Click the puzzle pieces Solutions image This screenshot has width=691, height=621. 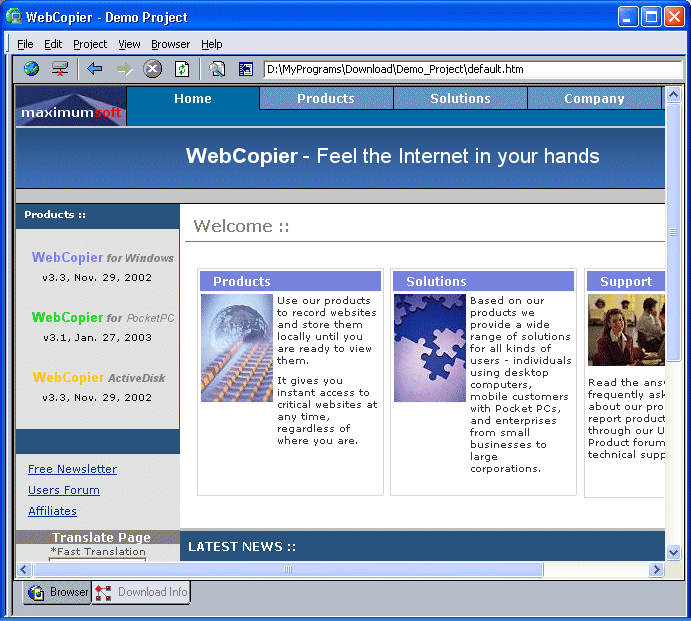430,348
